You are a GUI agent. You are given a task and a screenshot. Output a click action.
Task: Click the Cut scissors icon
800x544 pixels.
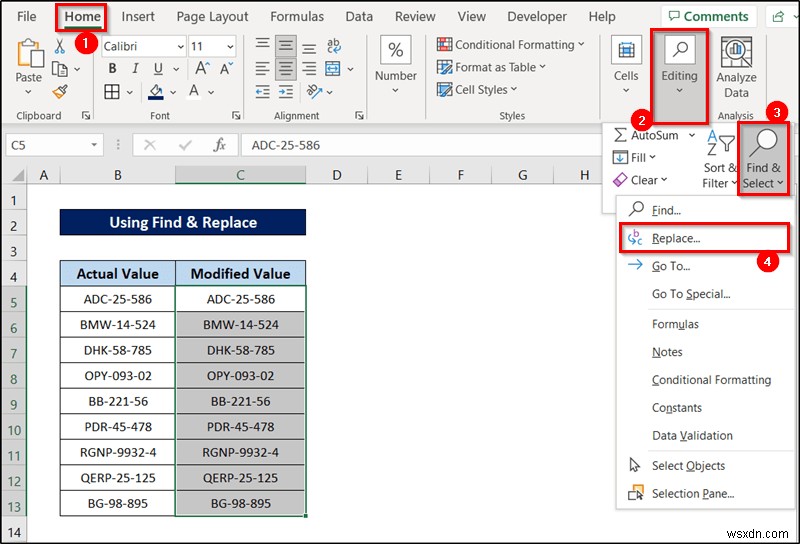[60, 47]
